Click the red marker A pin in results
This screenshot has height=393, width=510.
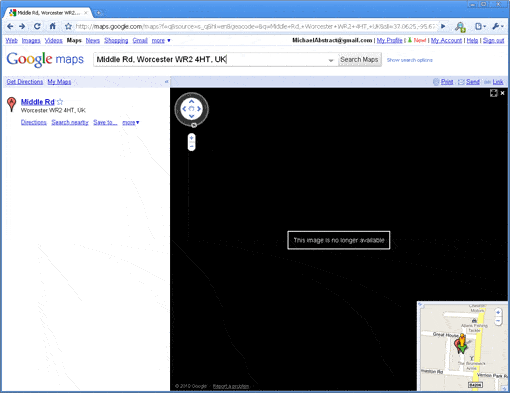pyautogui.click(x=12, y=104)
